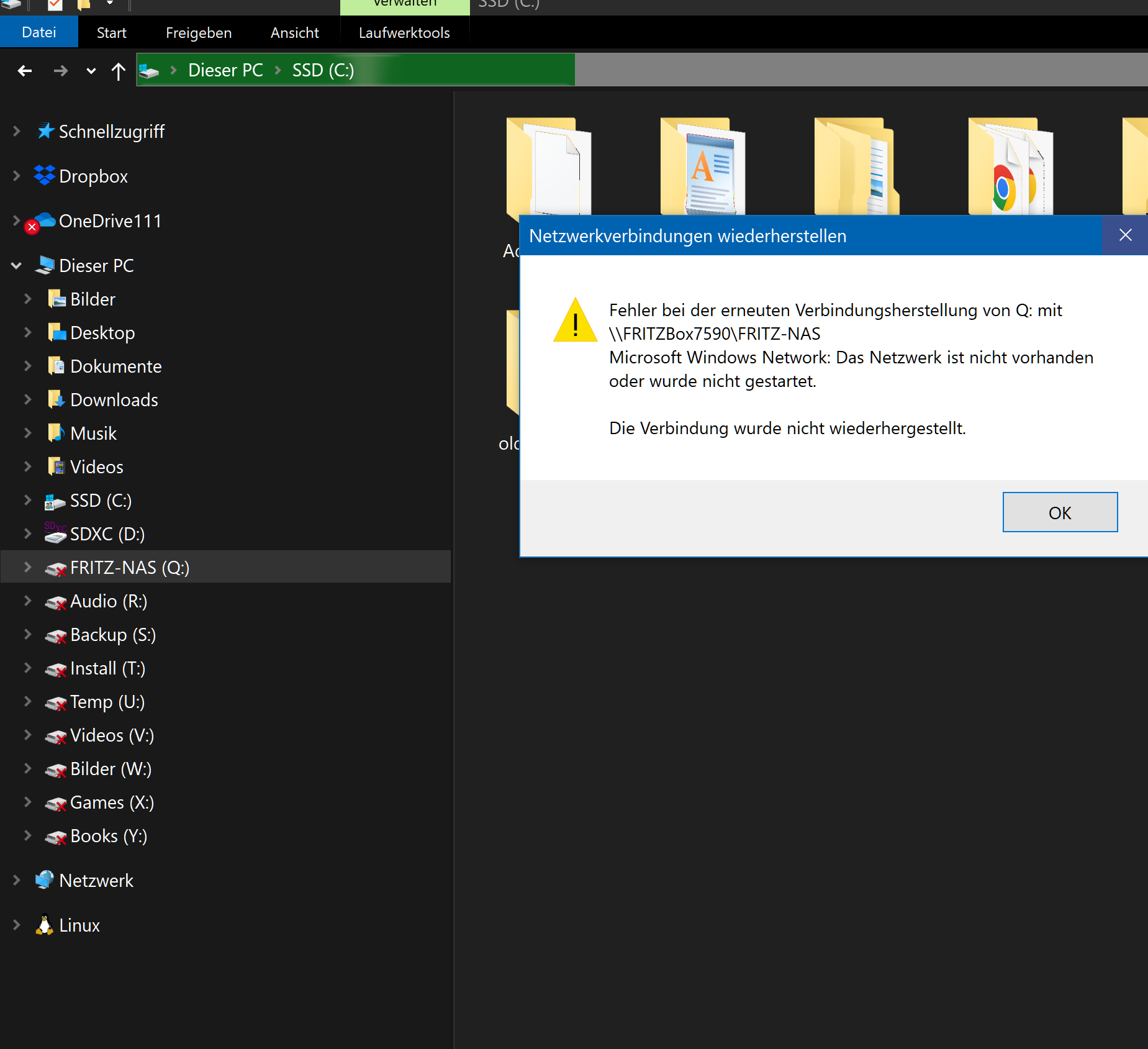The width and height of the screenshot is (1148, 1049).
Task: Select the Chrome folder thumbnail
Action: coord(1010,165)
